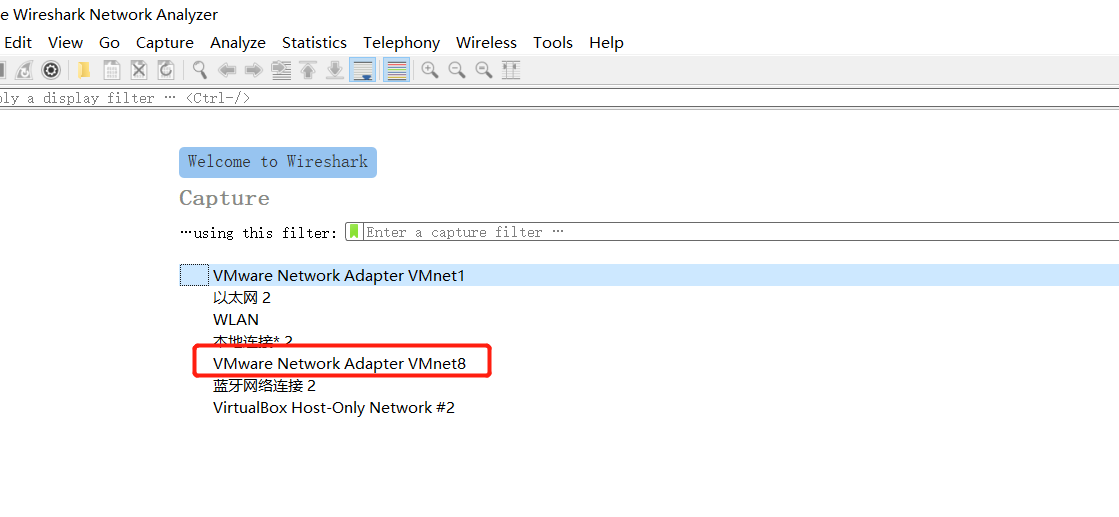Reset text to normal size icon

click(x=484, y=70)
